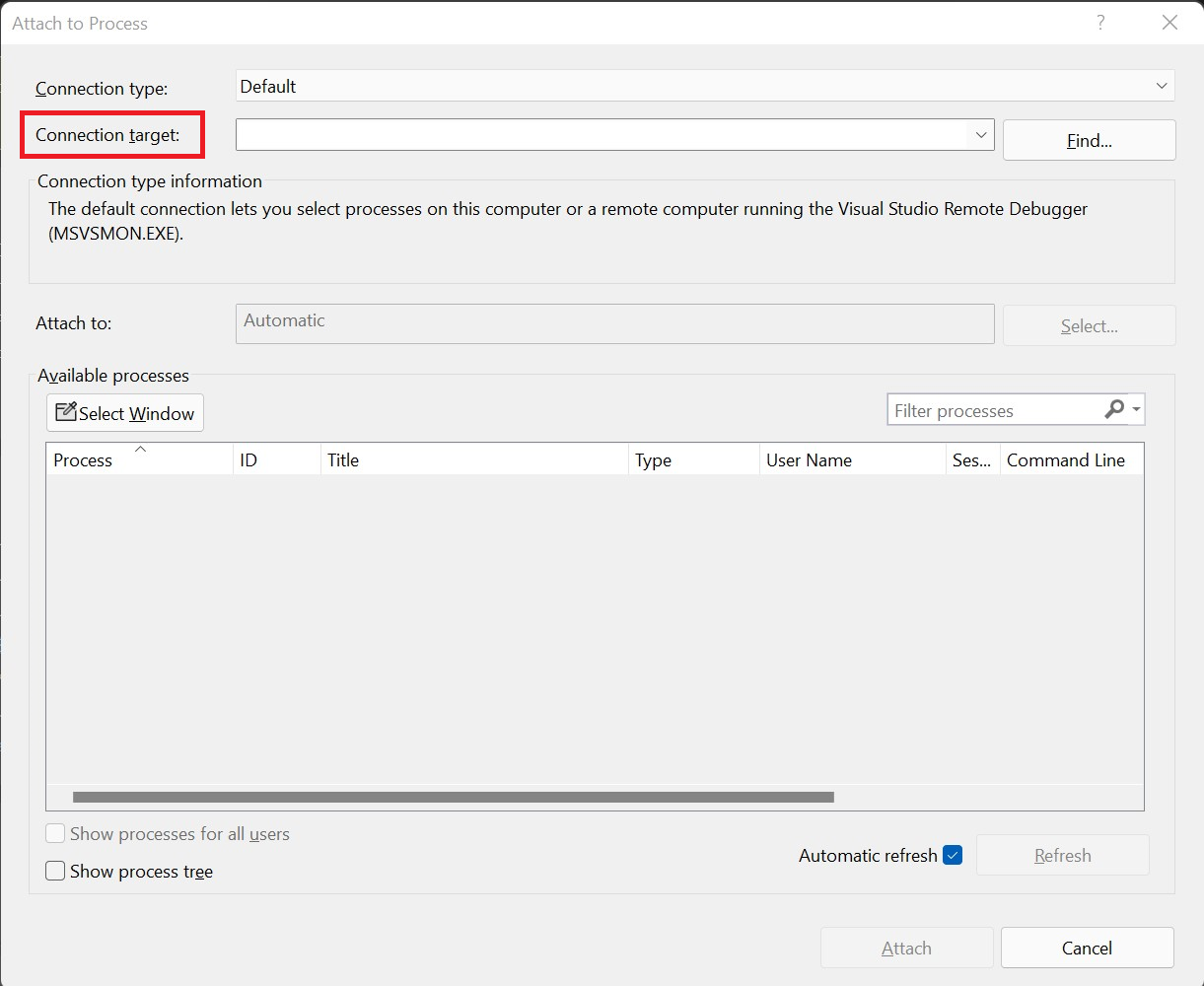Sort by the Type column header

pos(694,459)
